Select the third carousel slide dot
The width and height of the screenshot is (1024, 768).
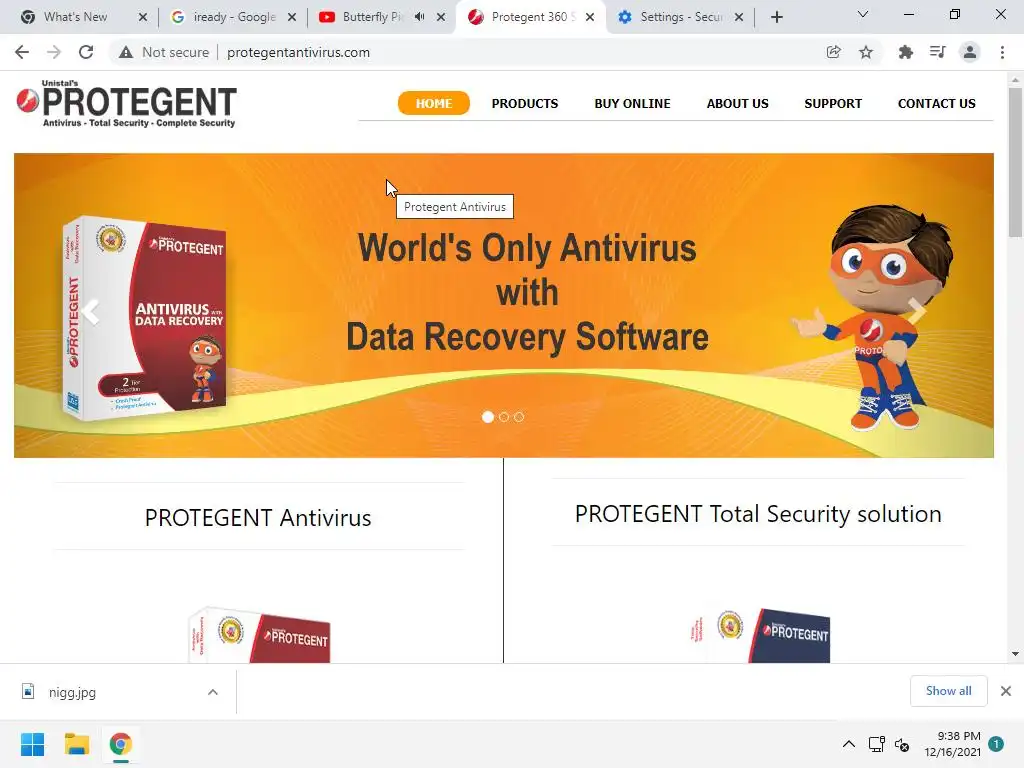519,417
